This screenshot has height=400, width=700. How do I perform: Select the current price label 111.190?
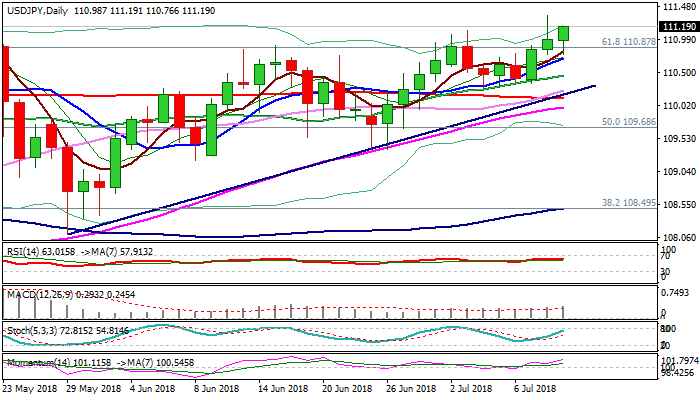[x=679, y=27]
